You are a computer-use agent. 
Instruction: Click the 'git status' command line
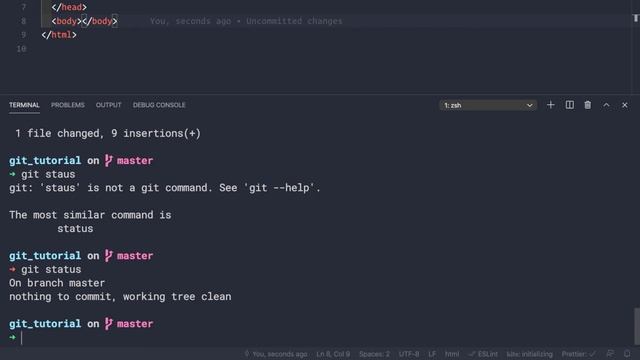(x=51, y=269)
